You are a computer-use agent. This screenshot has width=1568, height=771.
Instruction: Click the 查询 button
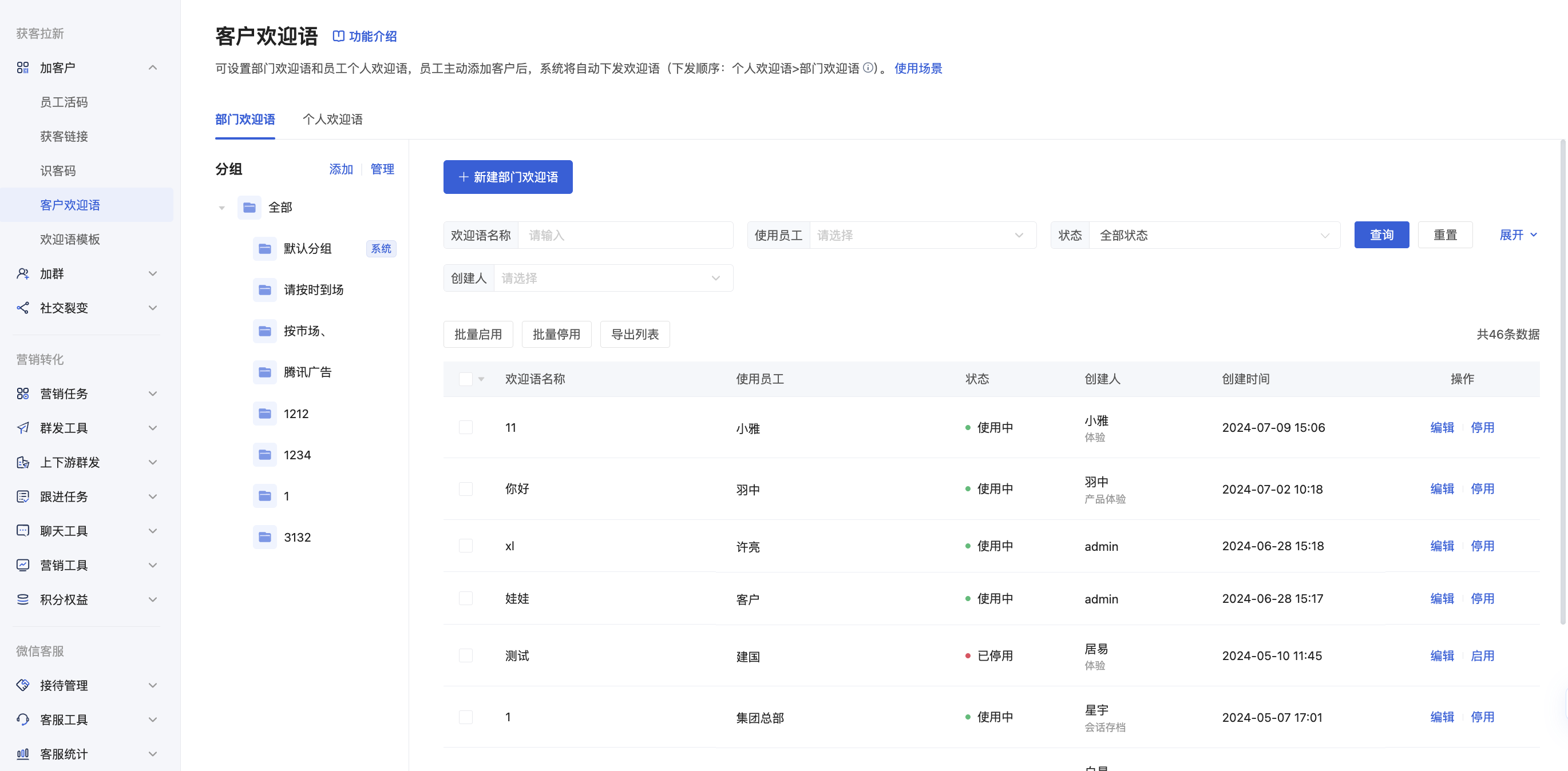pos(1381,235)
